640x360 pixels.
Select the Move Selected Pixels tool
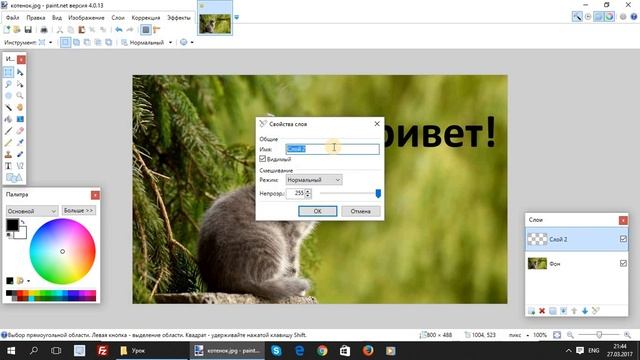point(20,72)
